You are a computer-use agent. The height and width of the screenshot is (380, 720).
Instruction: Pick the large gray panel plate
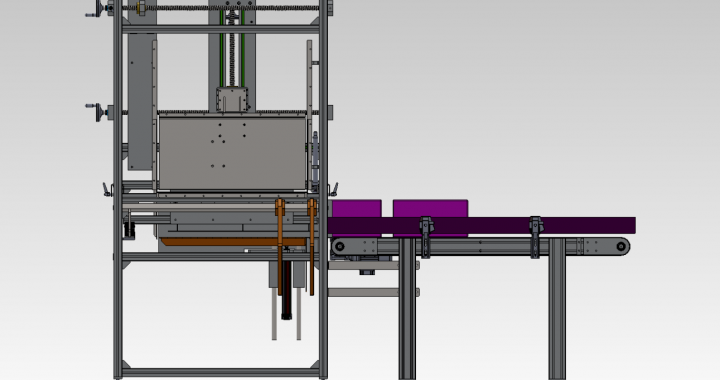232,152
